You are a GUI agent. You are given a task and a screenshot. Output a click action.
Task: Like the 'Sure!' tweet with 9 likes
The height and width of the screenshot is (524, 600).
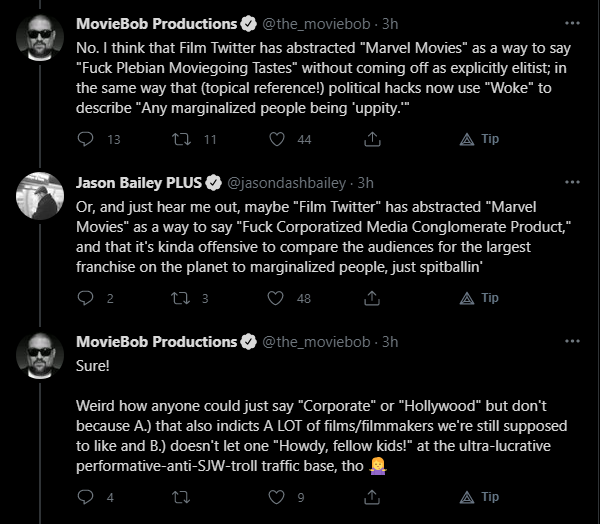pos(276,497)
